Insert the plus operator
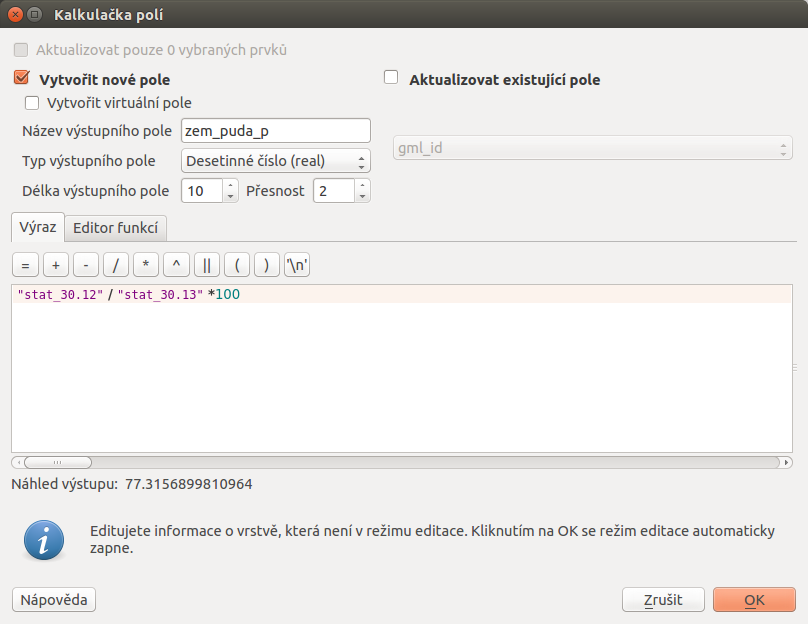This screenshot has height=624, width=808. tap(56, 265)
